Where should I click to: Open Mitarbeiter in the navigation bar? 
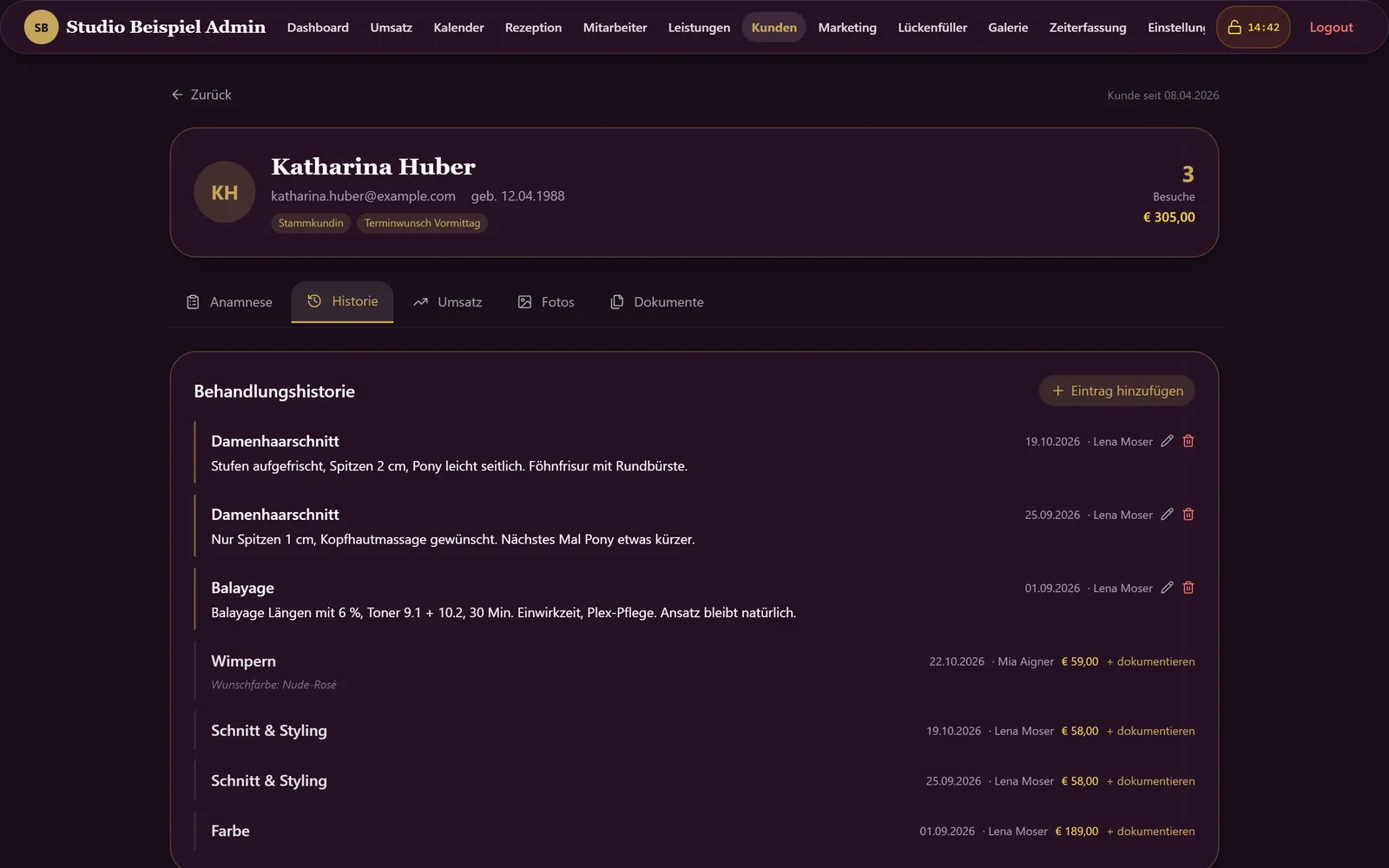(615, 27)
